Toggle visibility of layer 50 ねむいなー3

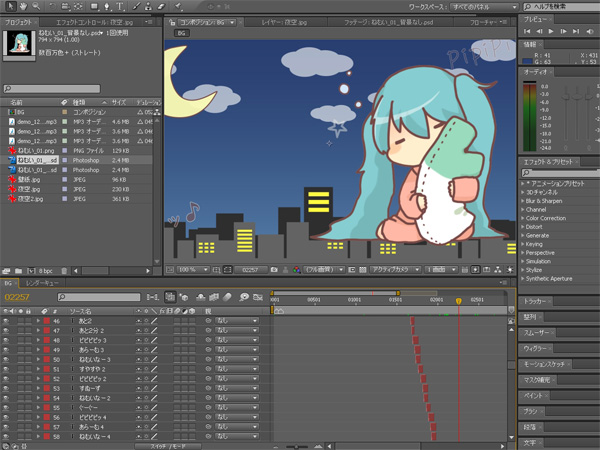point(6,359)
